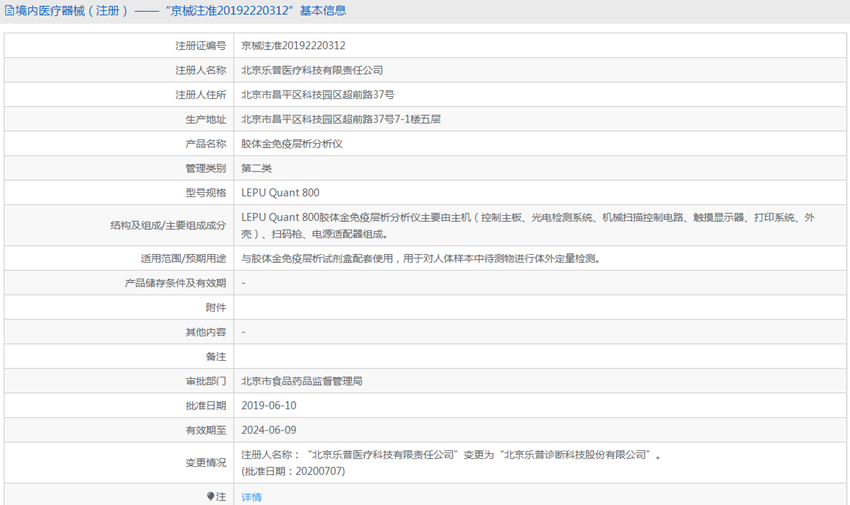Click production address ending in 7-1楼五层
The height and width of the screenshot is (505, 850).
341,119
